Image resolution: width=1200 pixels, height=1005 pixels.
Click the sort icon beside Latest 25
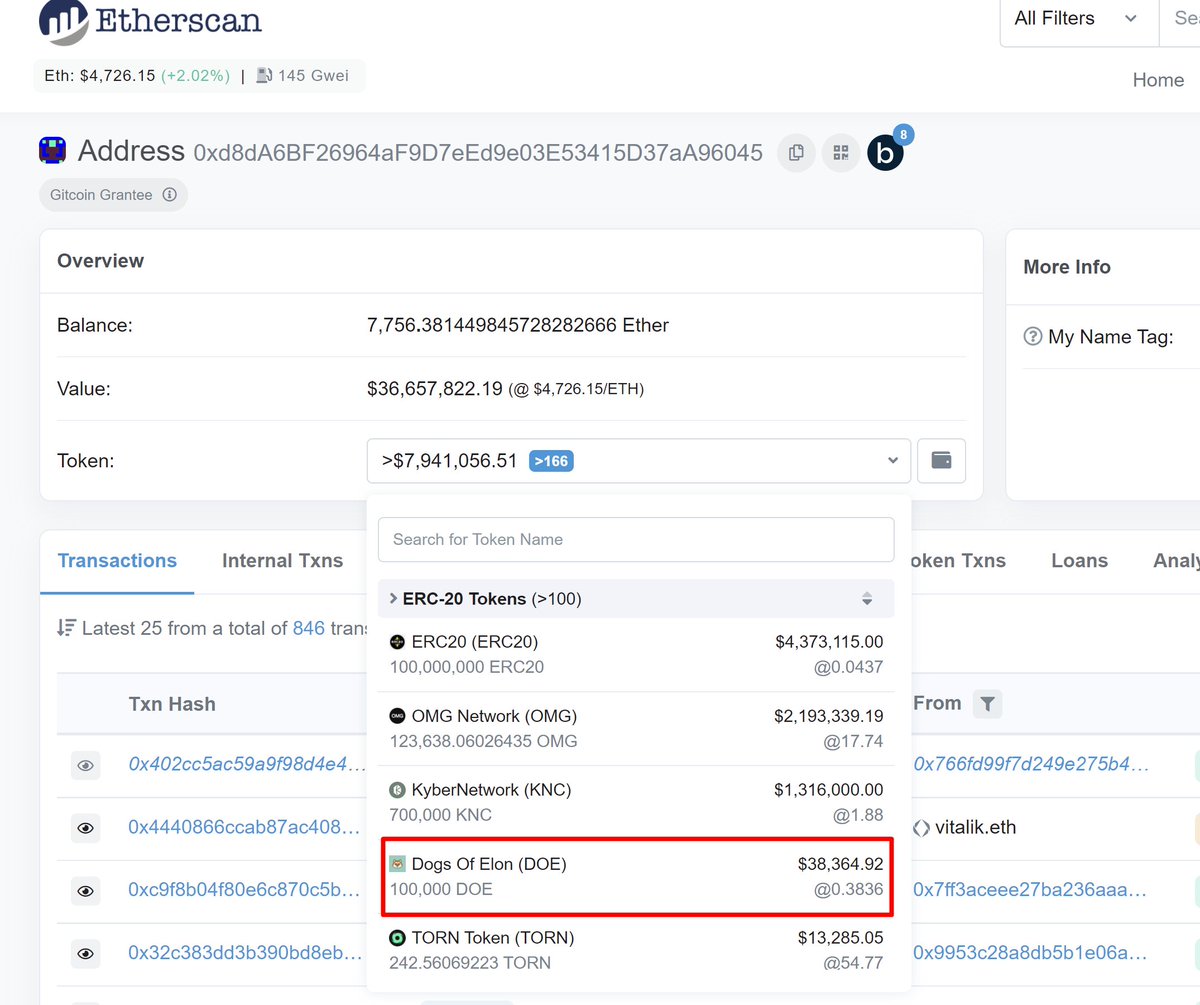(66, 628)
